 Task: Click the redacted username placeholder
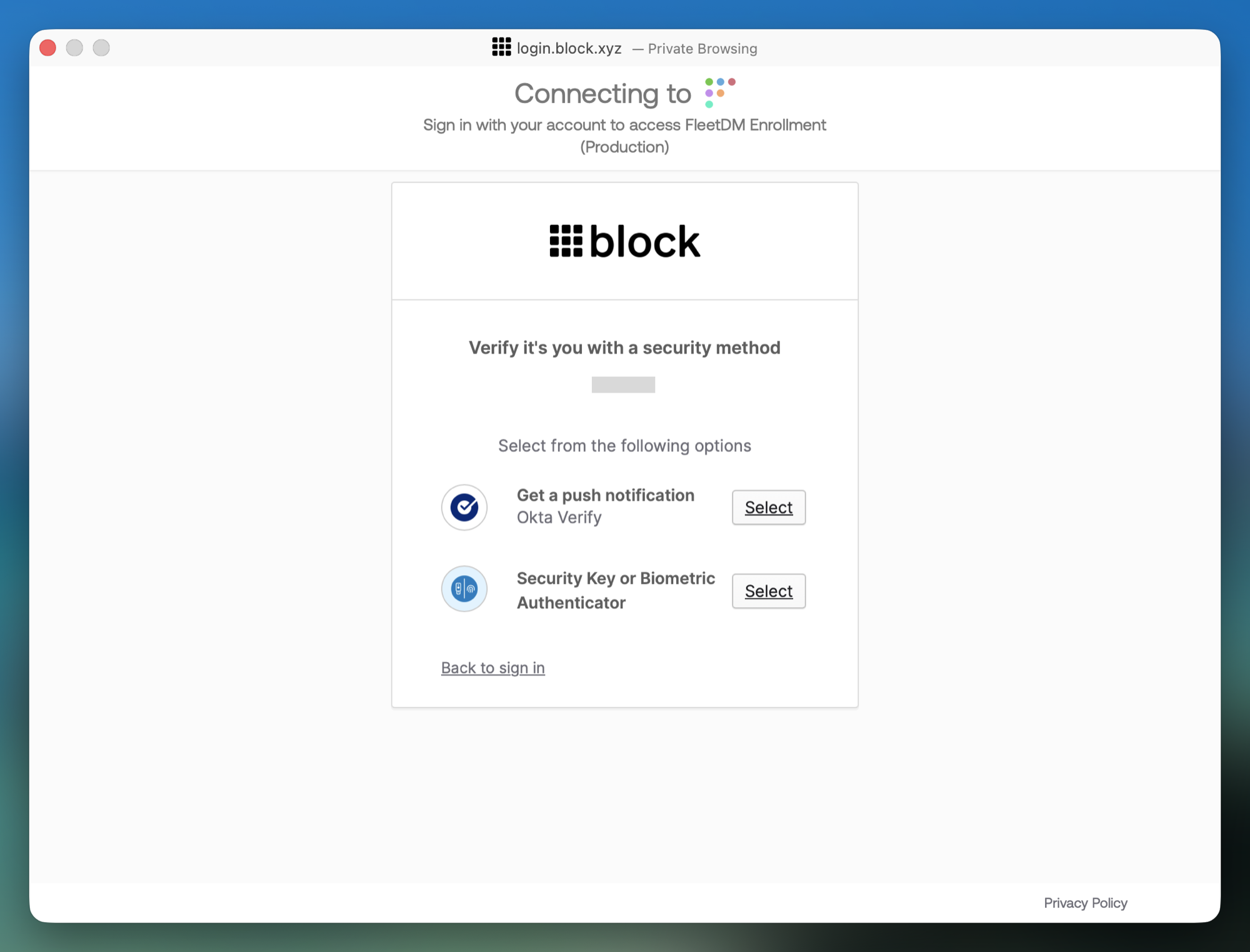click(x=623, y=384)
